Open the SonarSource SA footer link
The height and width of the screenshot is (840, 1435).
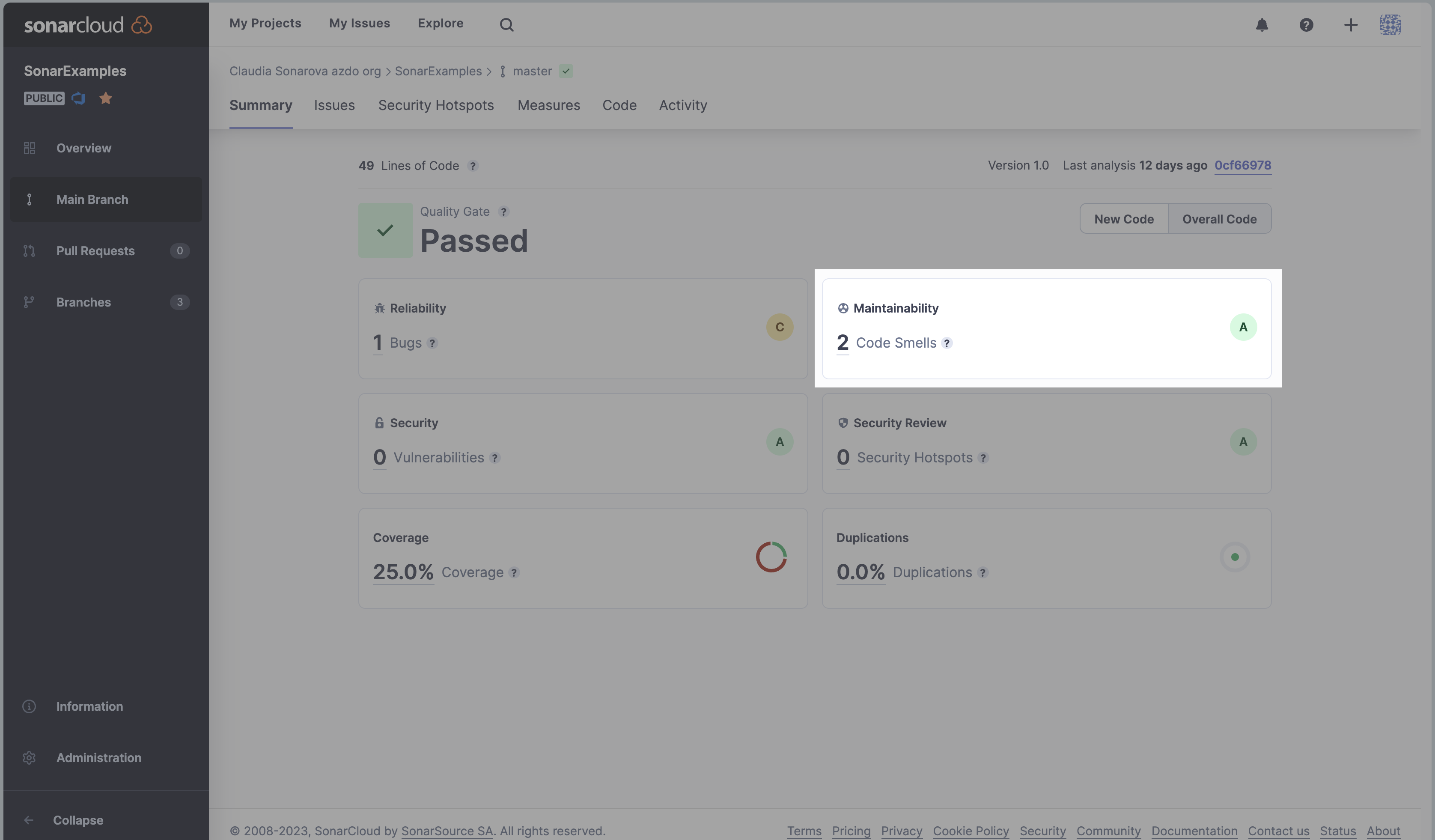click(447, 831)
